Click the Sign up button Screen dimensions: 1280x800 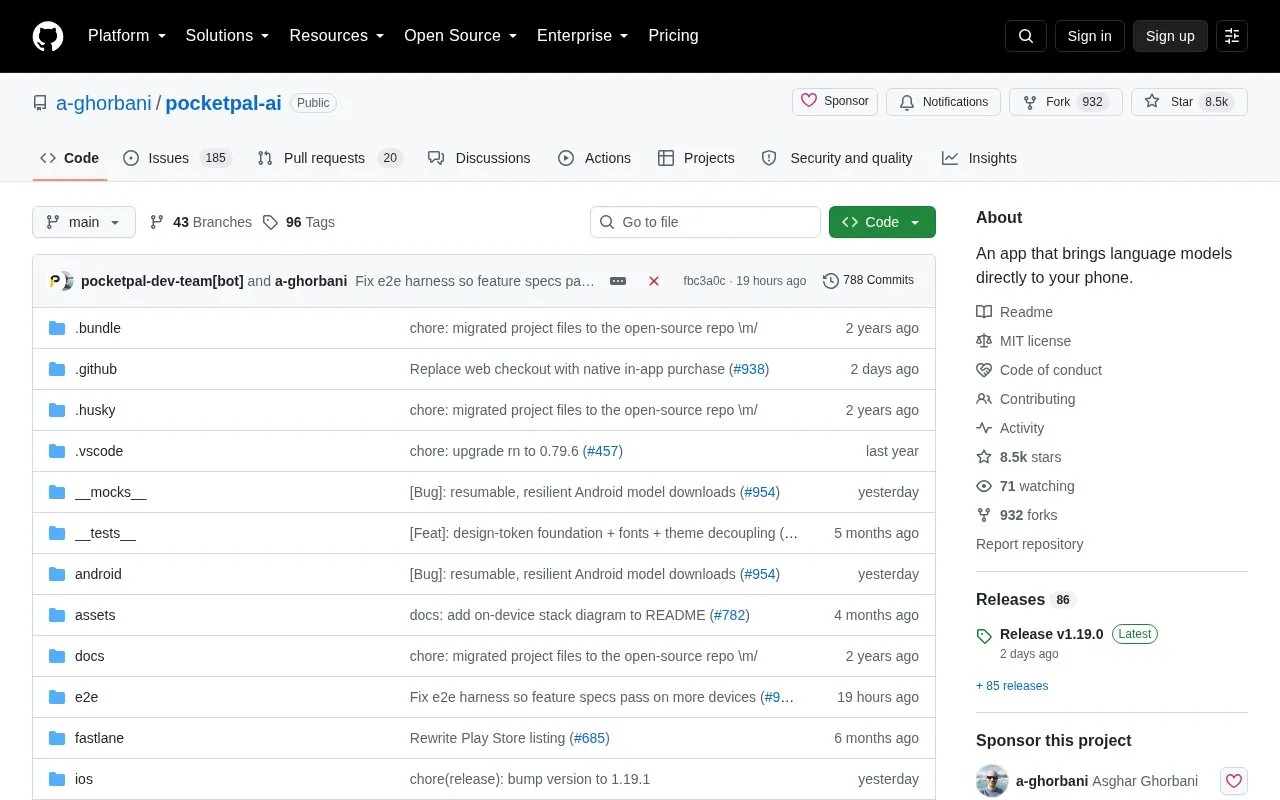click(1170, 36)
